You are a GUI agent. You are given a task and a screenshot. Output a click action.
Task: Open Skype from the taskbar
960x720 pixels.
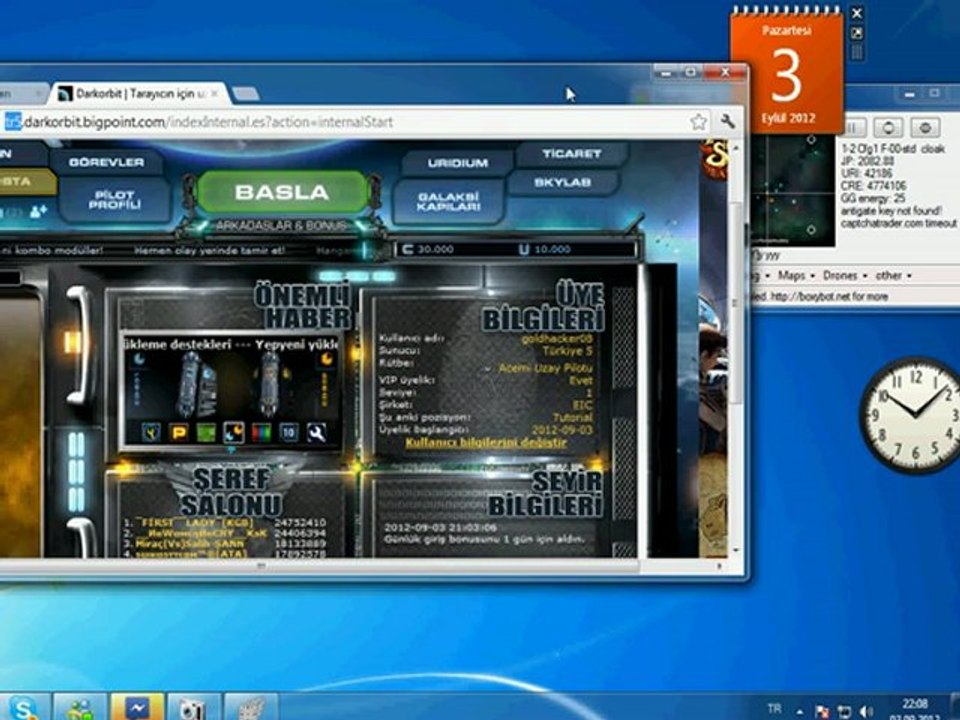pyautogui.click(x=23, y=708)
